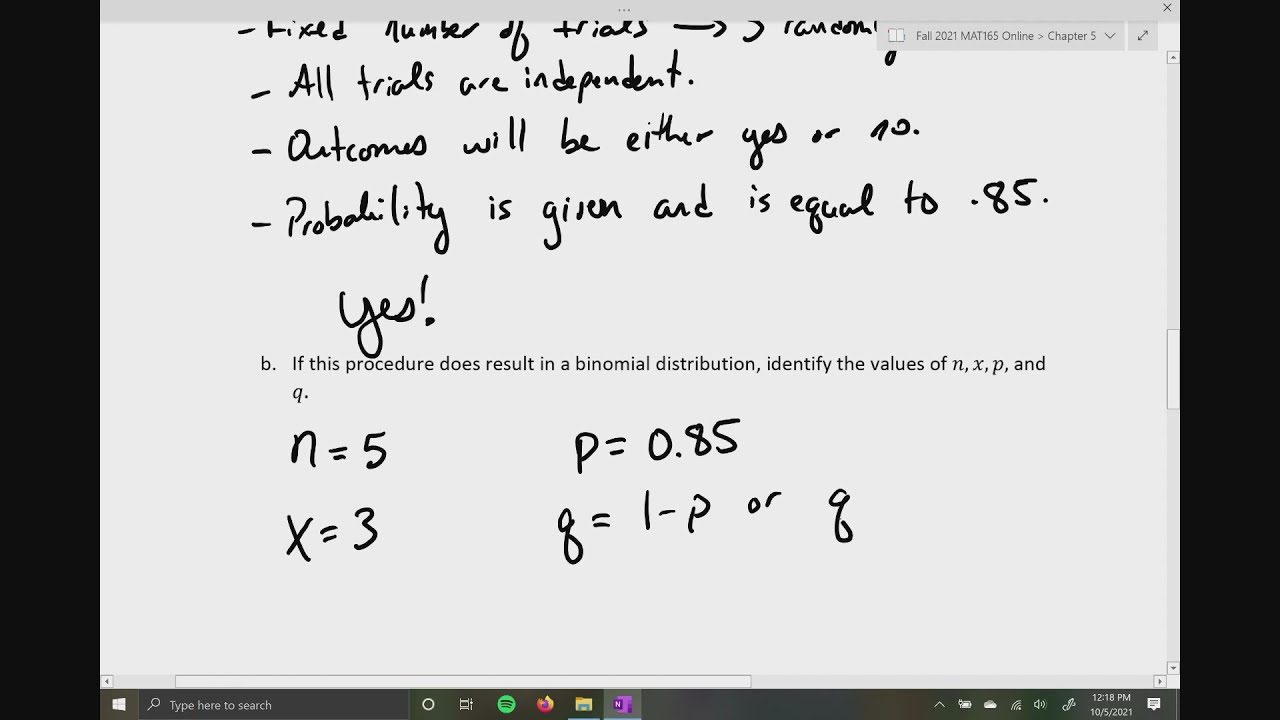Click the vertical scrollbar up arrow
The image size is (1280, 720).
click(1173, 58)
